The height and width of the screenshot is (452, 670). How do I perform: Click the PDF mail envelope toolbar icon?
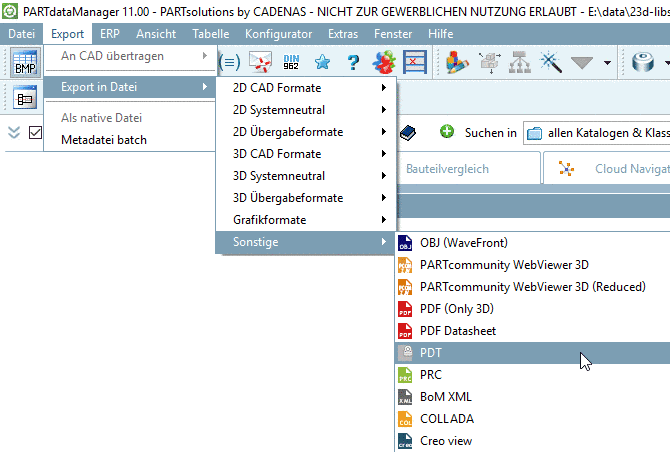point(260,62)
